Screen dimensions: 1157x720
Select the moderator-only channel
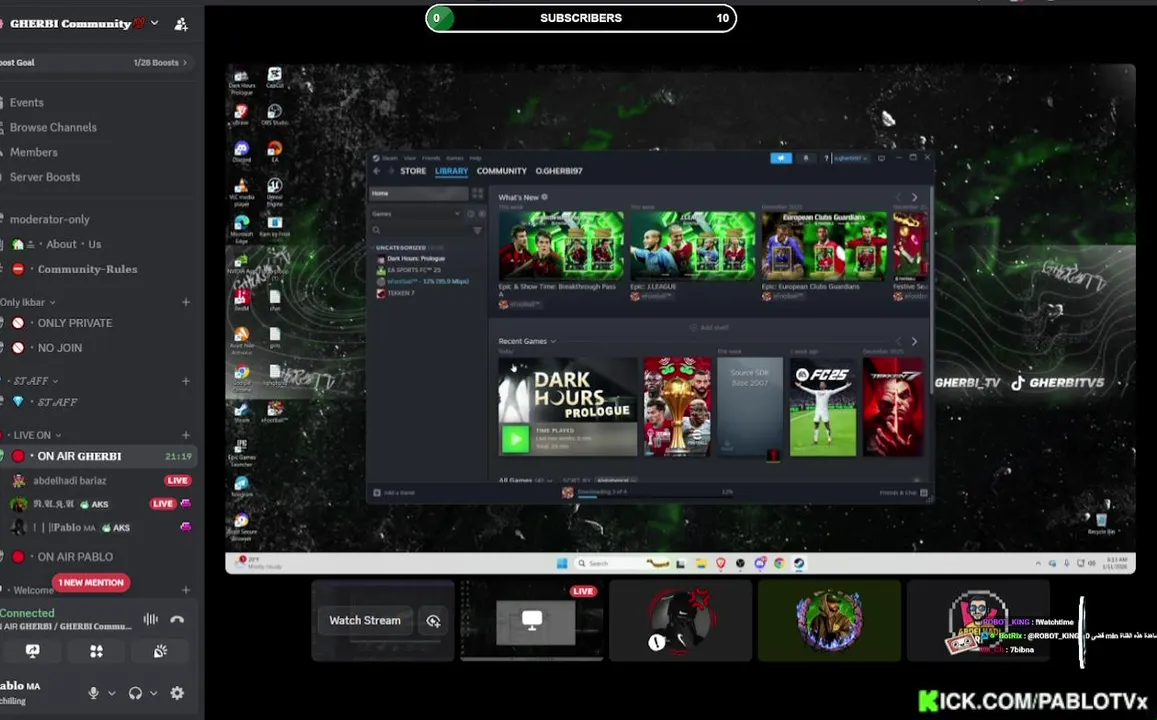tap(49, 219)
